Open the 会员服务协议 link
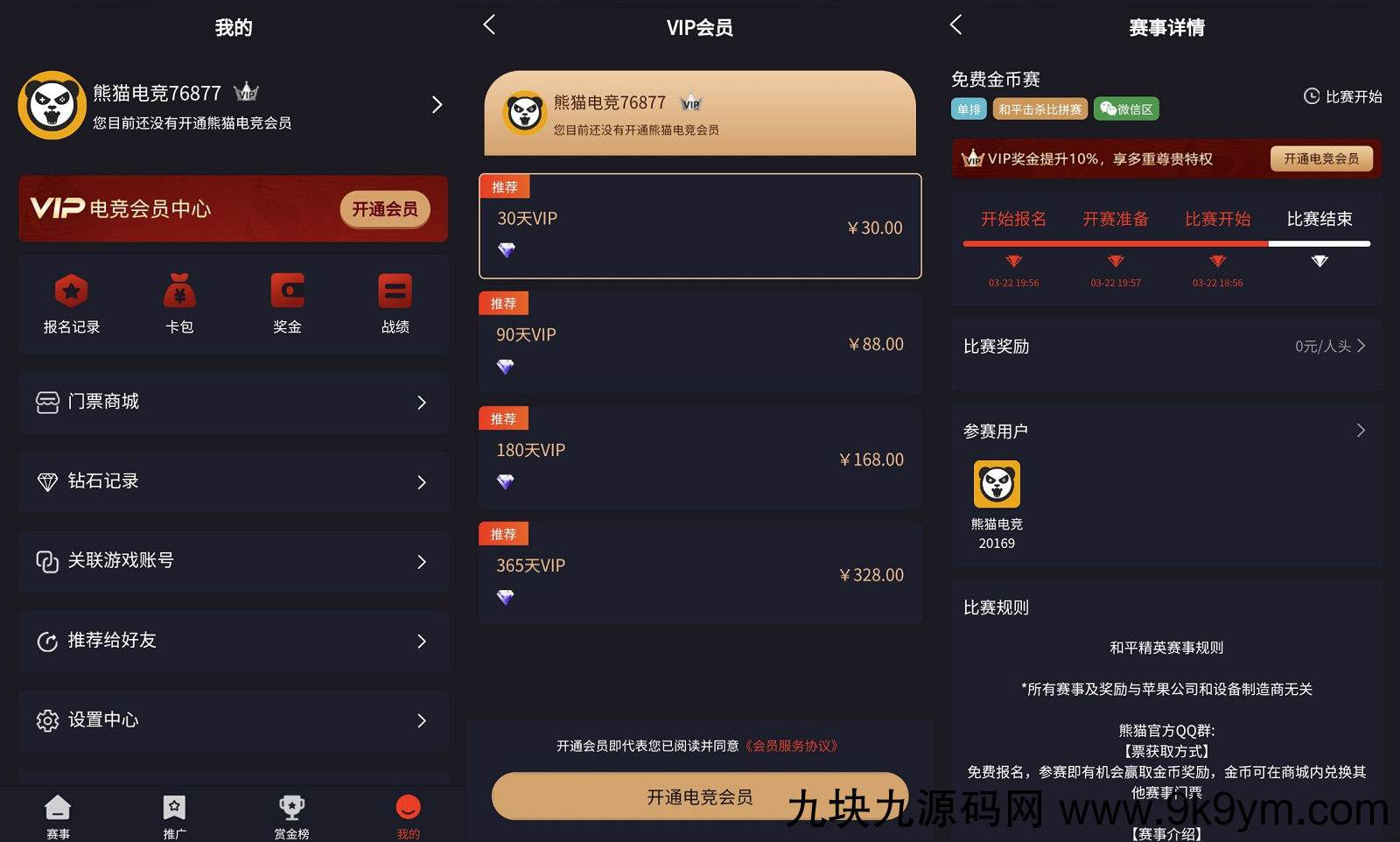Viewport: 1400px width, 842px height. pyautogui.click(x=791, y=746)
